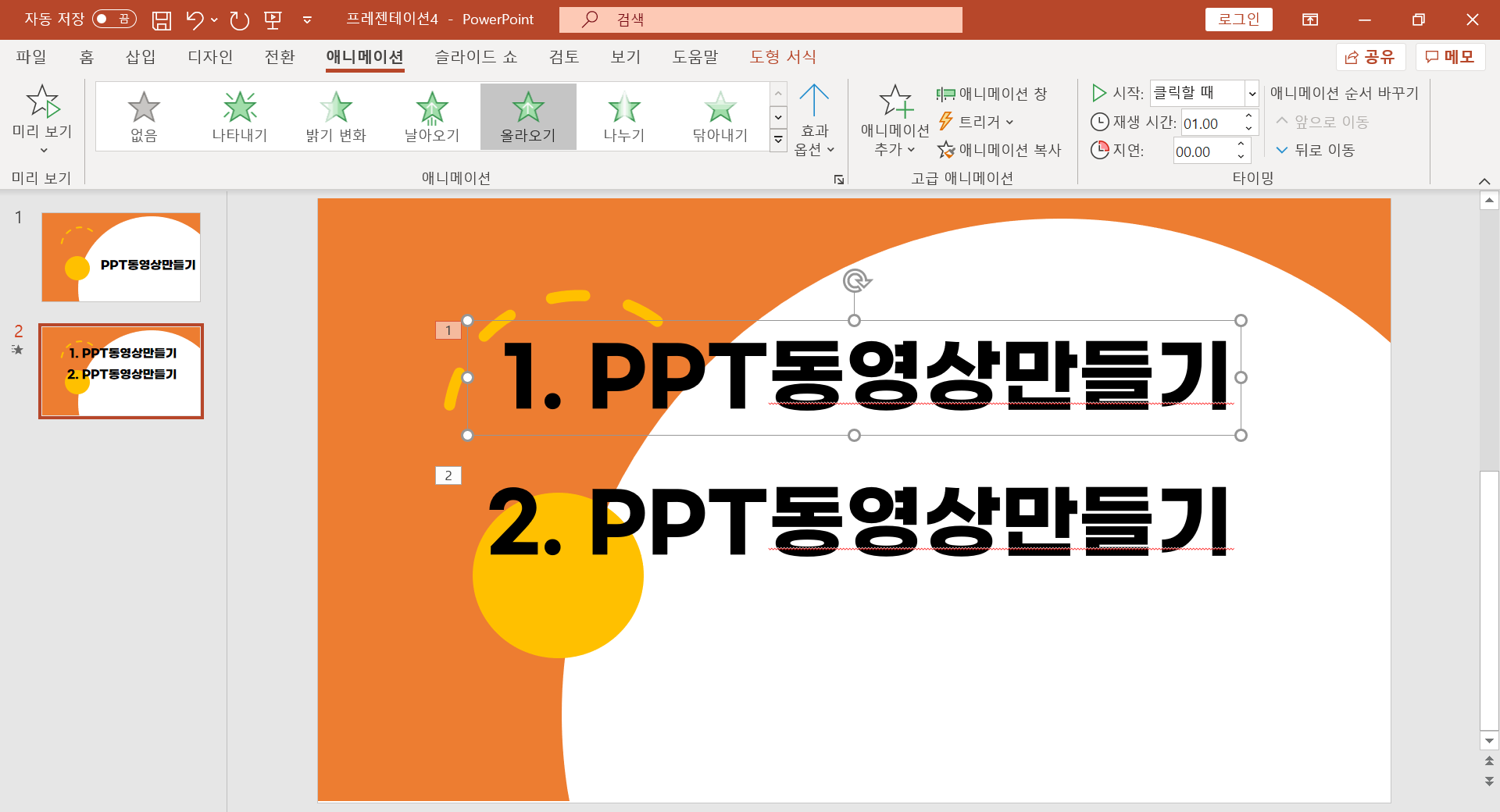Expand the full animation gallery list
The height and width of the screenshot is (812, 1500).
[x=778, y=141]
